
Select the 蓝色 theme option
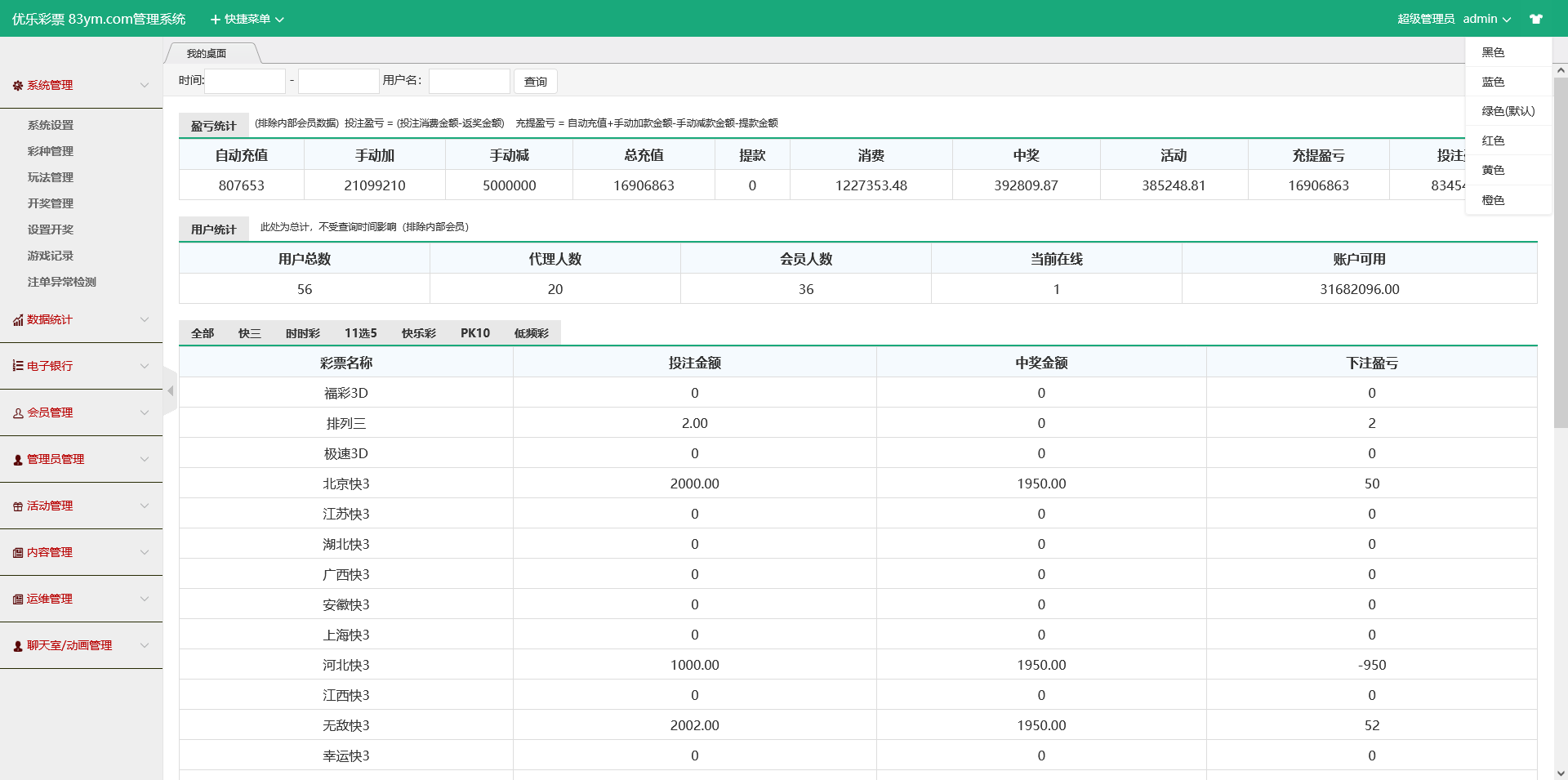pos(1508,82)
